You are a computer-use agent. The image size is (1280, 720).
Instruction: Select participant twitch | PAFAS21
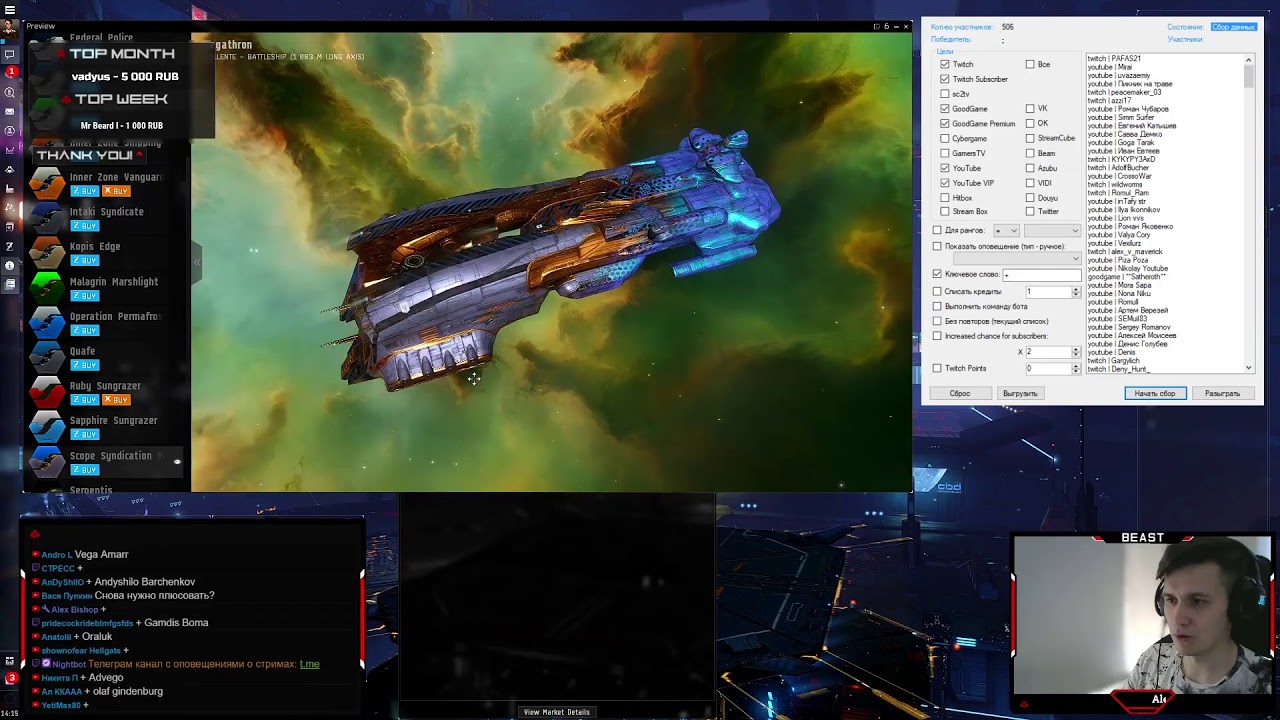1114,59
